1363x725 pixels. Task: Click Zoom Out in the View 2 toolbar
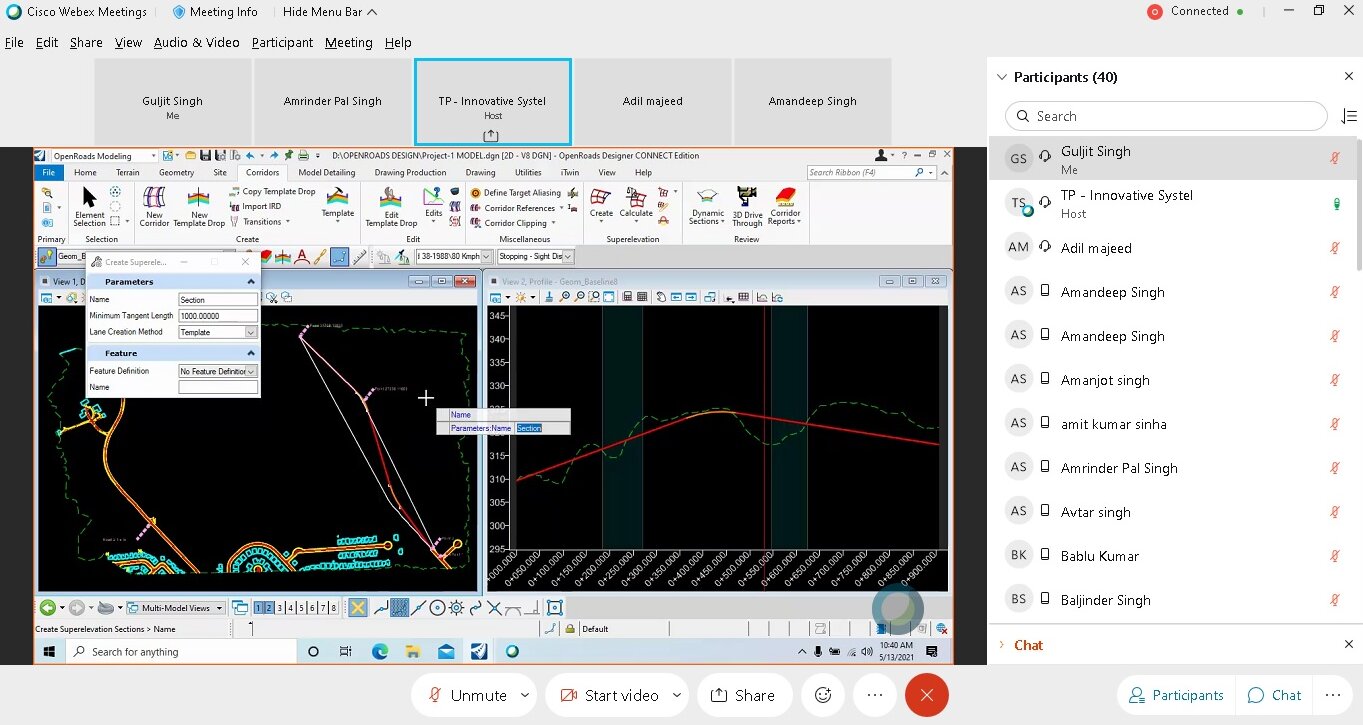point(579,297)
